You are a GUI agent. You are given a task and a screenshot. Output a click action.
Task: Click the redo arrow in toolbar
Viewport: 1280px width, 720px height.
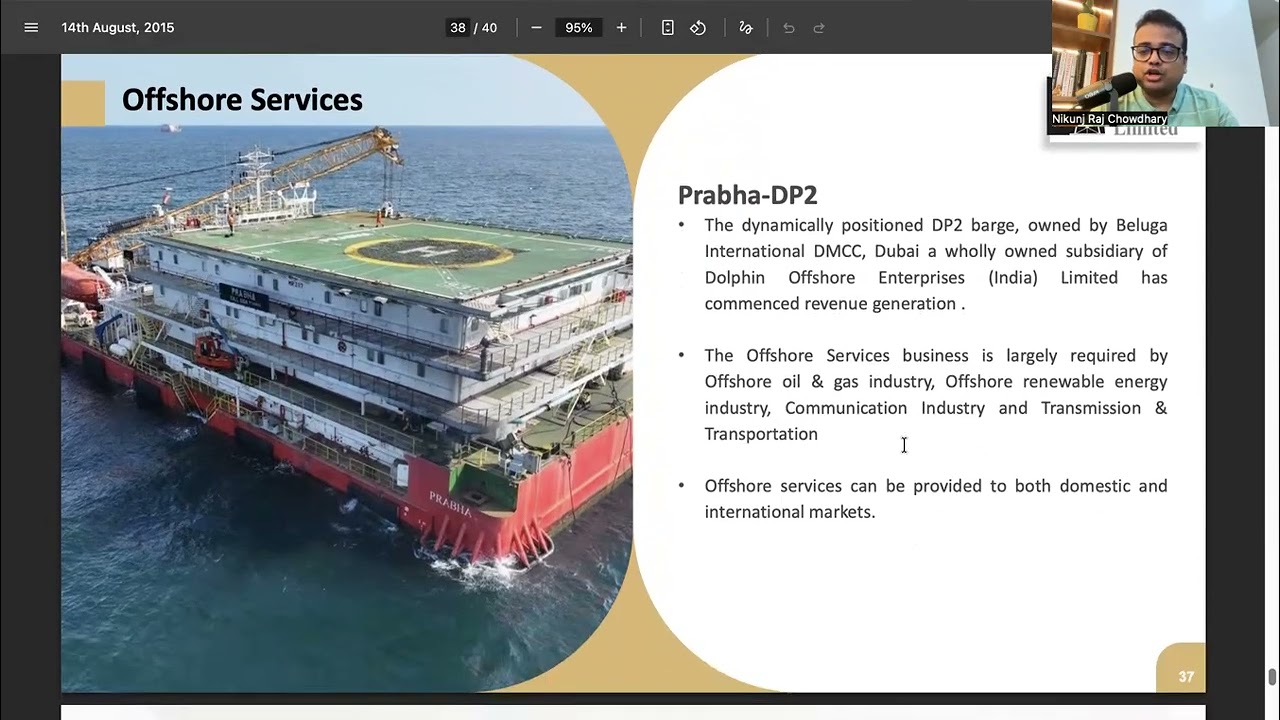(x=819, y=28)
